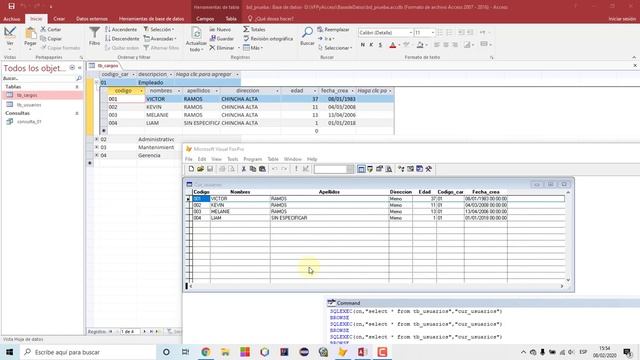640x360 pixels.
Task: Toggle italic K formatting
Action: point(371,45)
